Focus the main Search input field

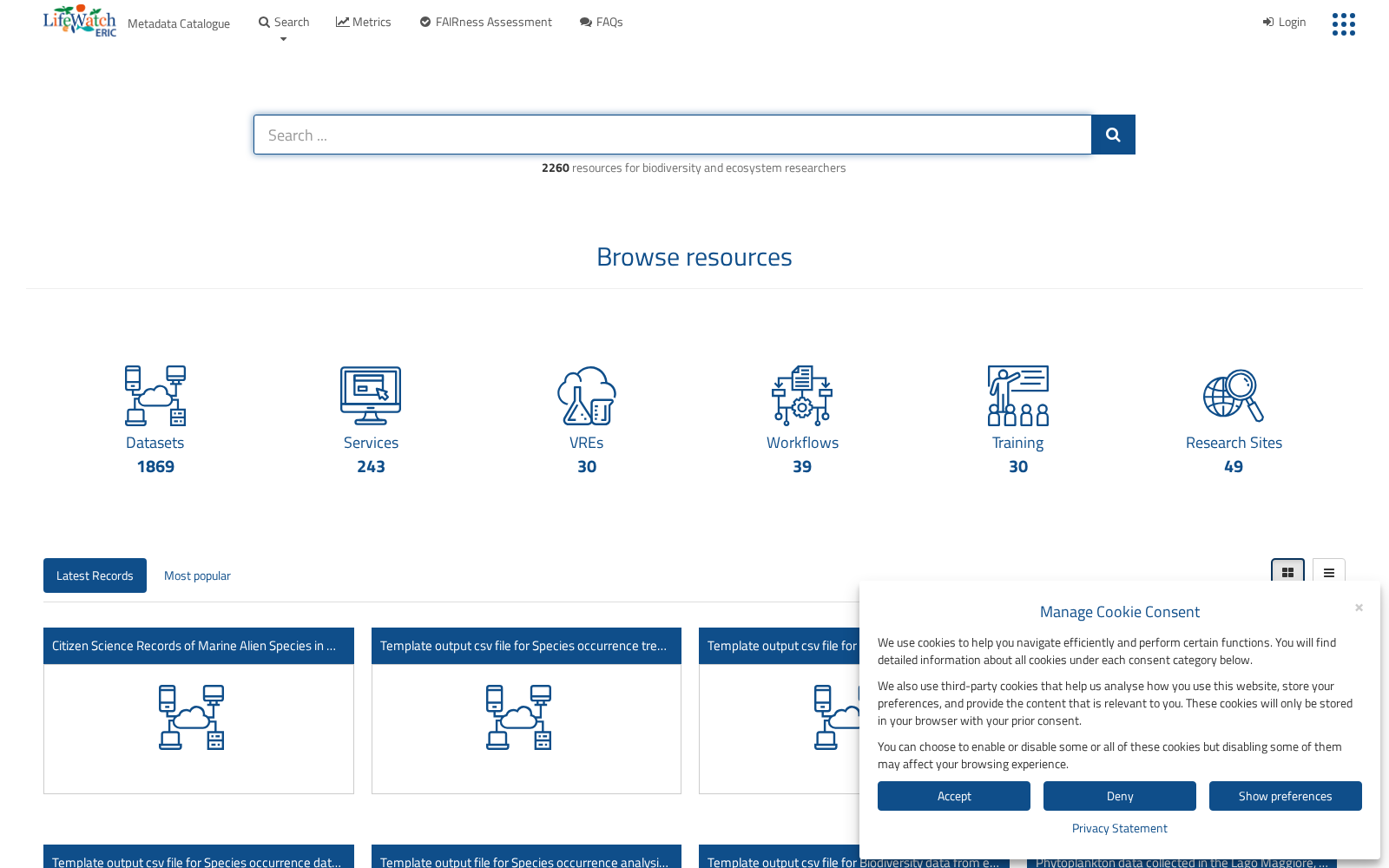click(673, 135)
